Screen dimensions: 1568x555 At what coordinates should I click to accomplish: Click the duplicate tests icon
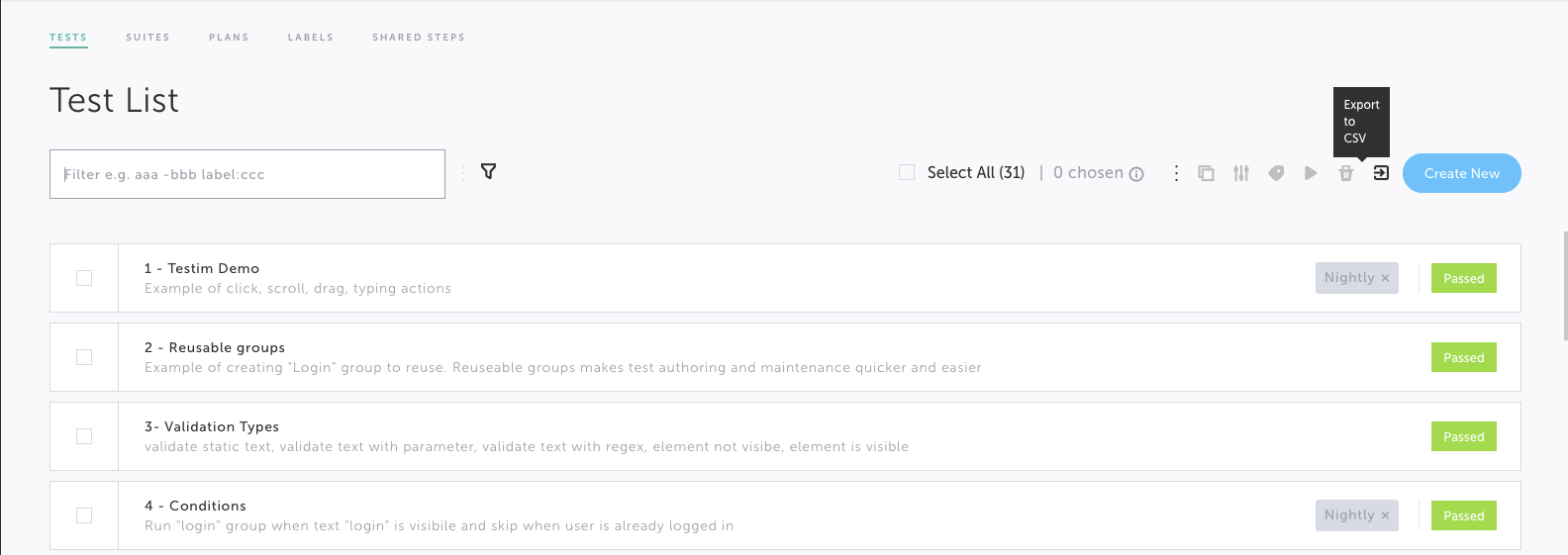pyautogui.click(x=1206, y=173)
